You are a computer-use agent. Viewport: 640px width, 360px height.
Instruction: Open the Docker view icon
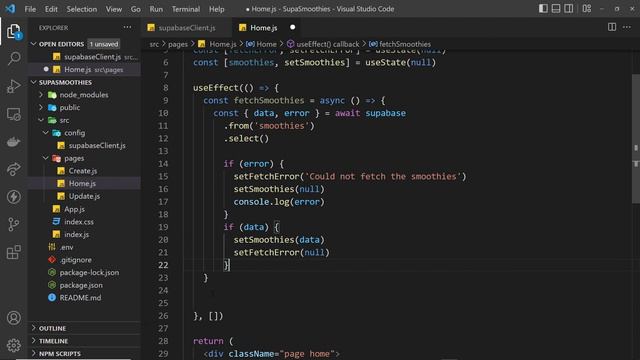13,142
